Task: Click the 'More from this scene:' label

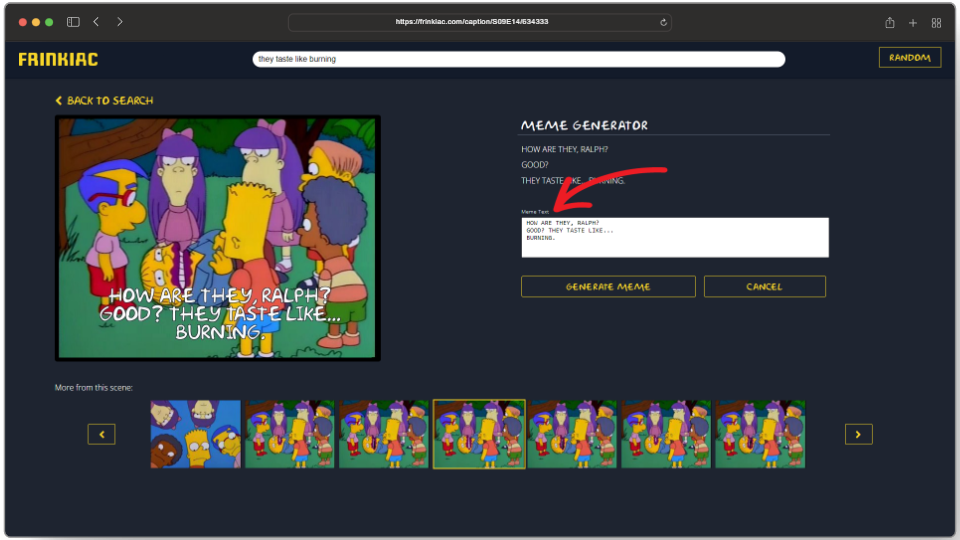Action: [94, 388]
